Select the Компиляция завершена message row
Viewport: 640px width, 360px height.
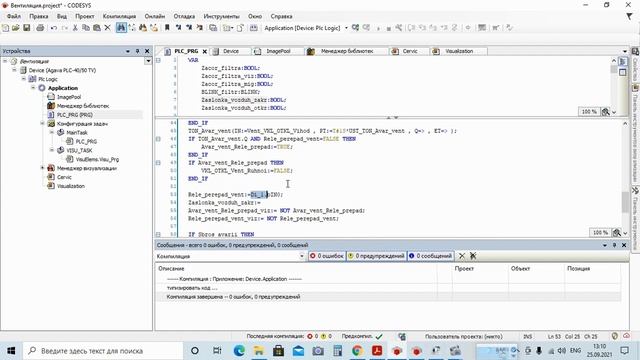tap(388, 297)
